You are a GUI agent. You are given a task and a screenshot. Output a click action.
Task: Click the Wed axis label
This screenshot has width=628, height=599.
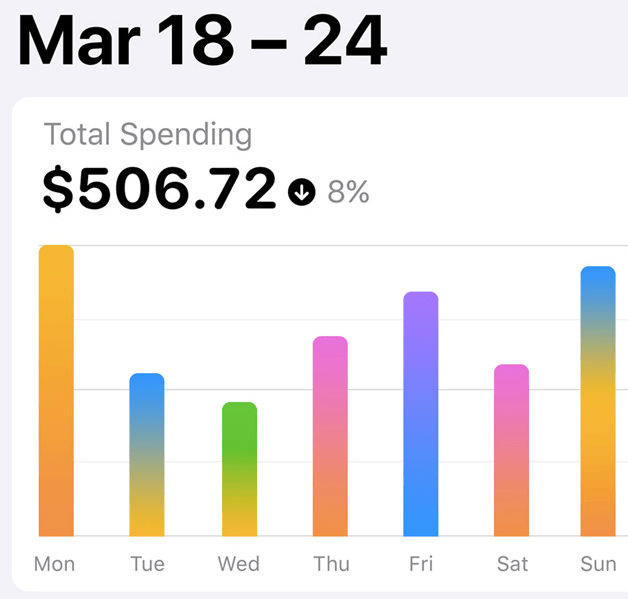tap(239, 564)
